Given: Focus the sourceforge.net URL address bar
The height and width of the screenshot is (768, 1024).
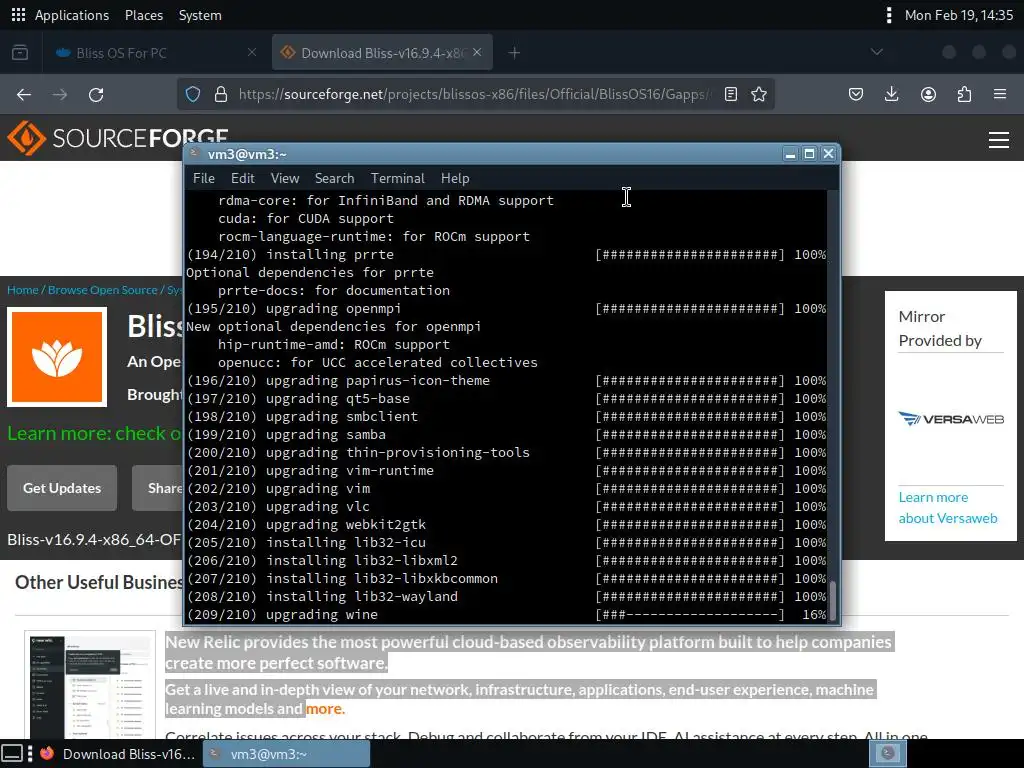Looking at the screenshot, I should (x=473, y=95).
